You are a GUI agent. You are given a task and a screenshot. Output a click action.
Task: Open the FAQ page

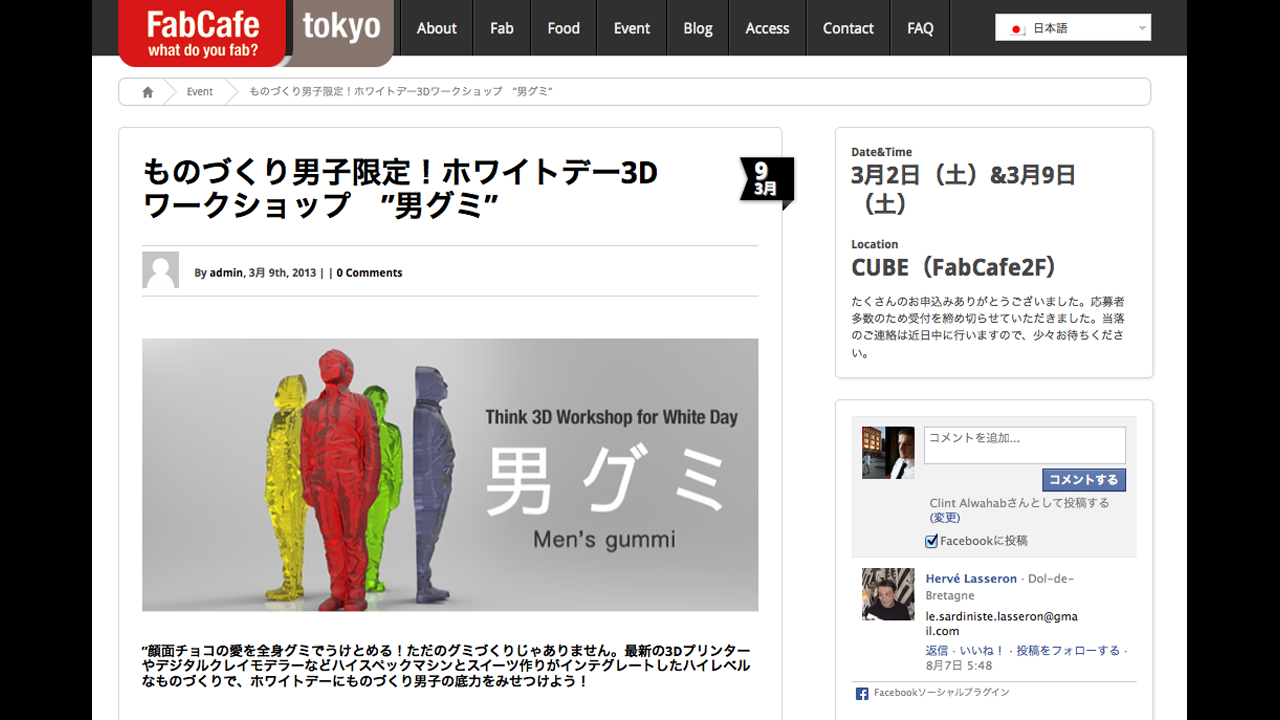[920, 28]
